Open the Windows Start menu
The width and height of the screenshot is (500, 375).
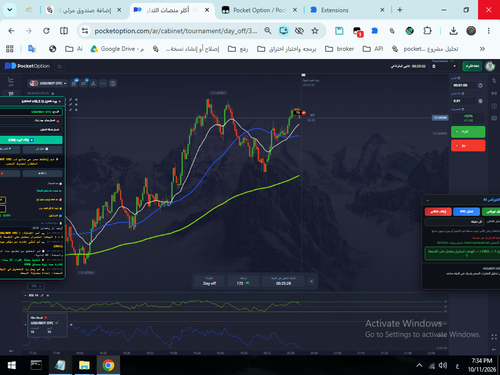coord(11,365)
